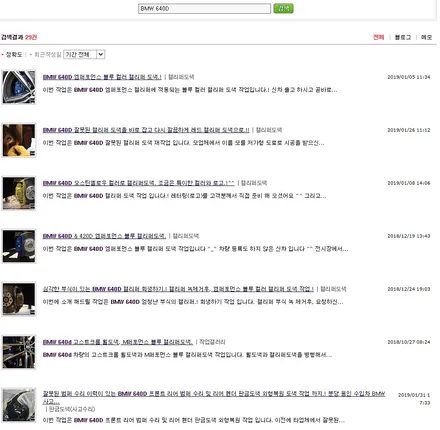The width and height of the screenshot is (440, 430).
Task: Open the wheel painting thumbnail
Action: (x=19, y=352)
